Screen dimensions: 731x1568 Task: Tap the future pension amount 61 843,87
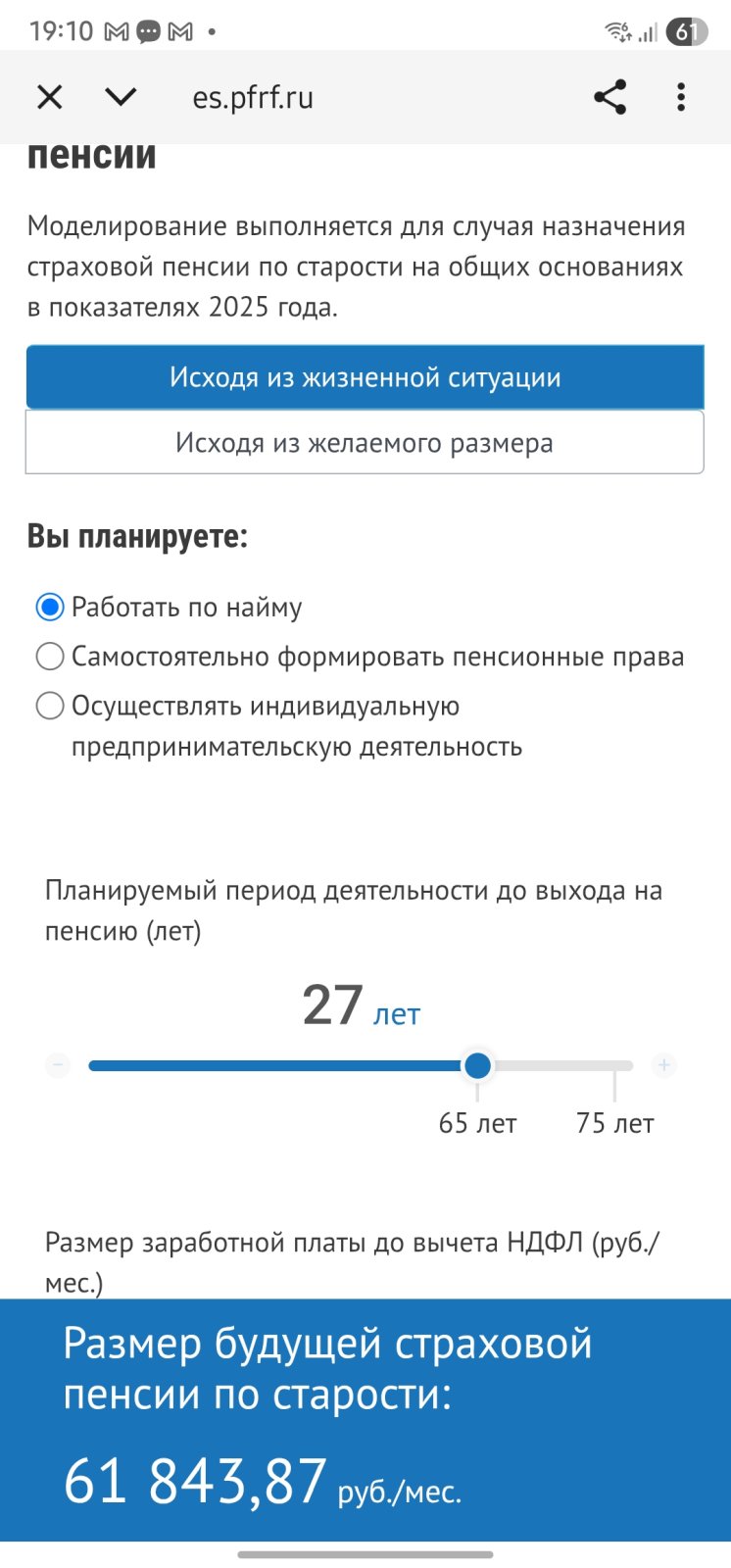coord(195,1481)
